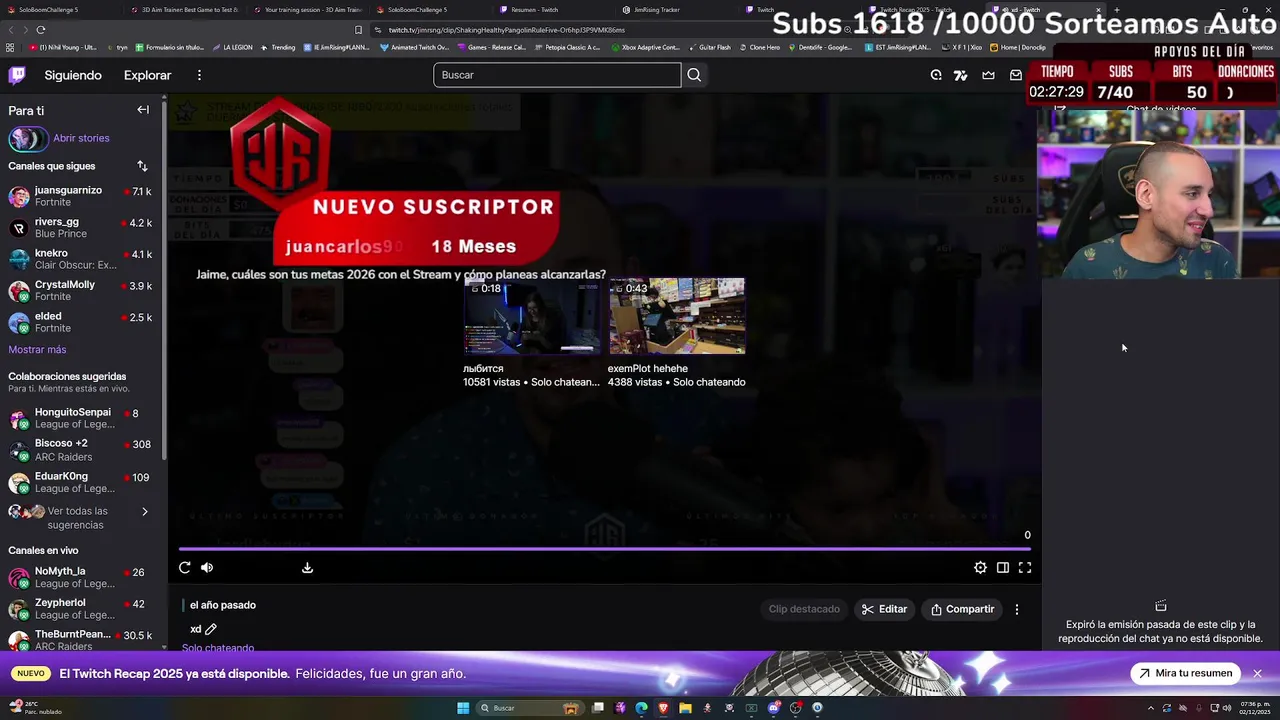Go to Explorar tab
The image size is (1280, 720).
point(147,75)
